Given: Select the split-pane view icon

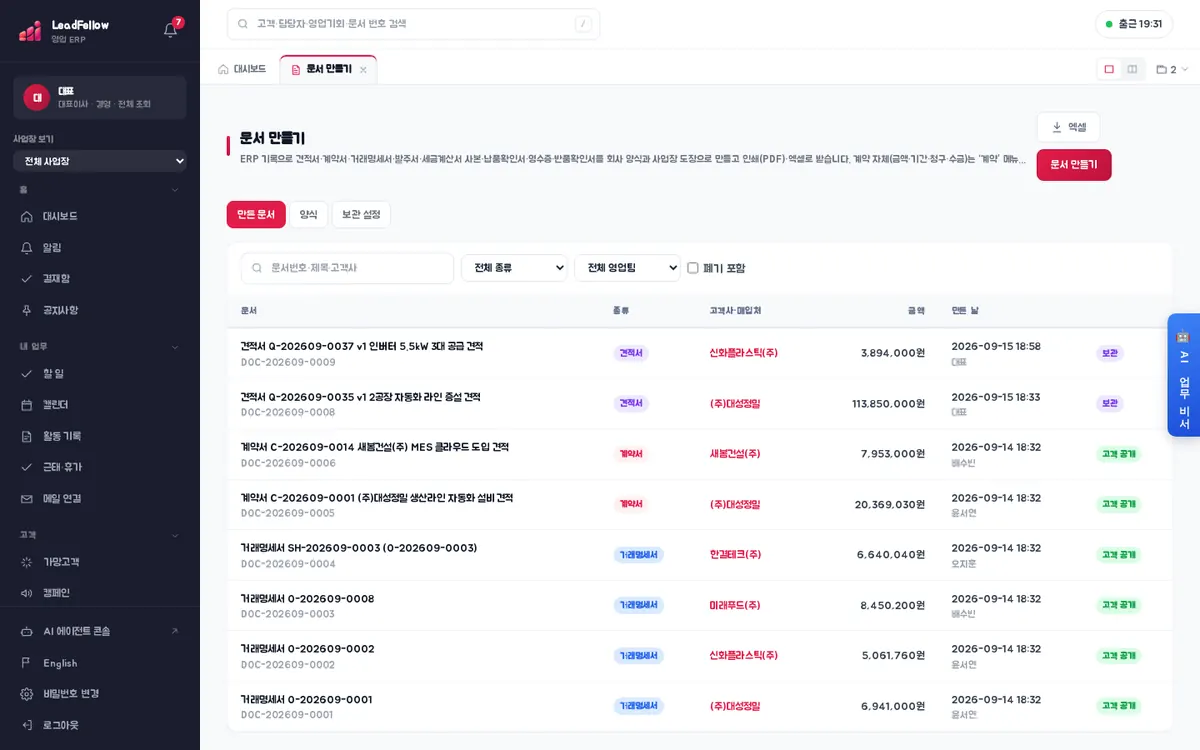Looking at the screenshot, I should 1132,69.
